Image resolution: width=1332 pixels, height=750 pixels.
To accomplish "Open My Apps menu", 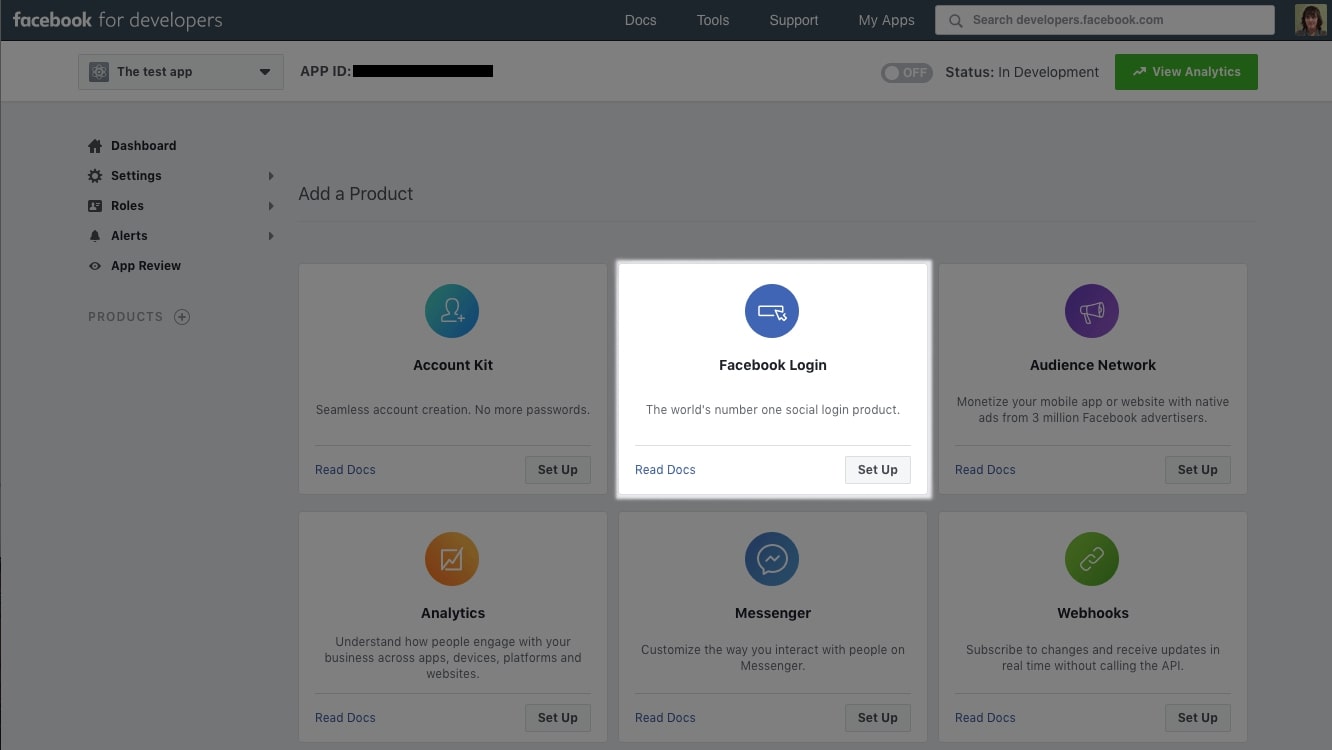I will tap(886, 20).
